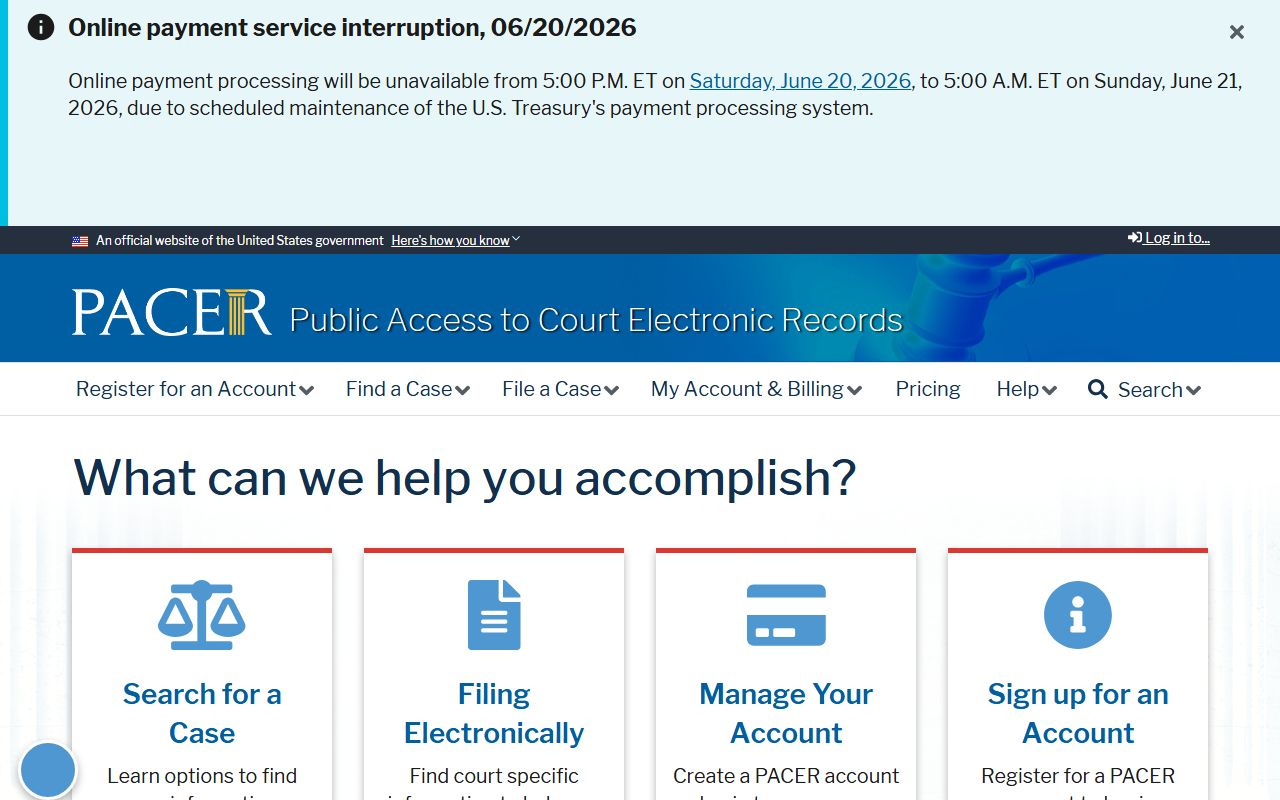Click the "What can we help you accomplish?" heading

(465, 477)
